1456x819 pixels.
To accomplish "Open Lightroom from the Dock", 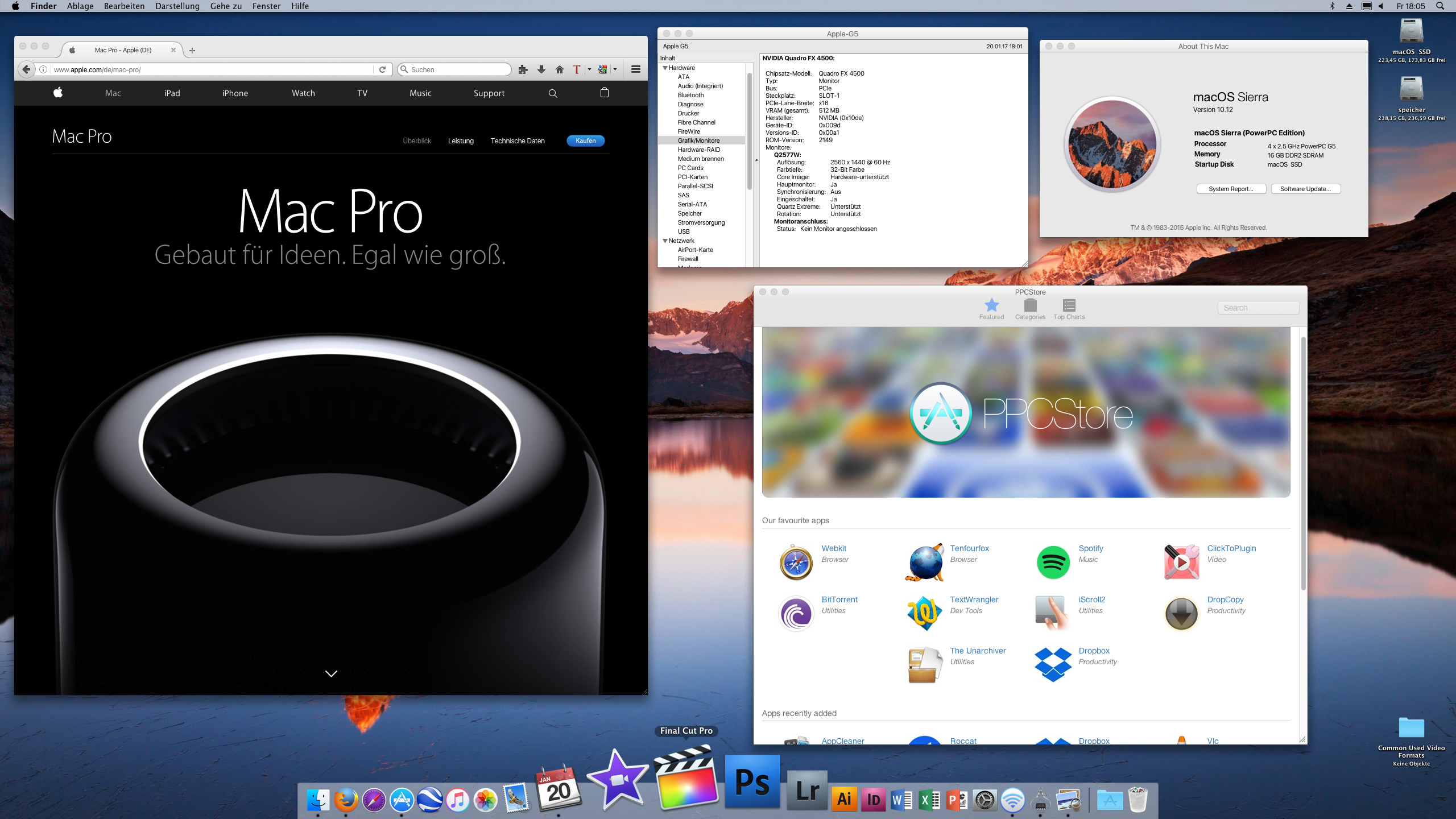I will click(x=808, y=791).
